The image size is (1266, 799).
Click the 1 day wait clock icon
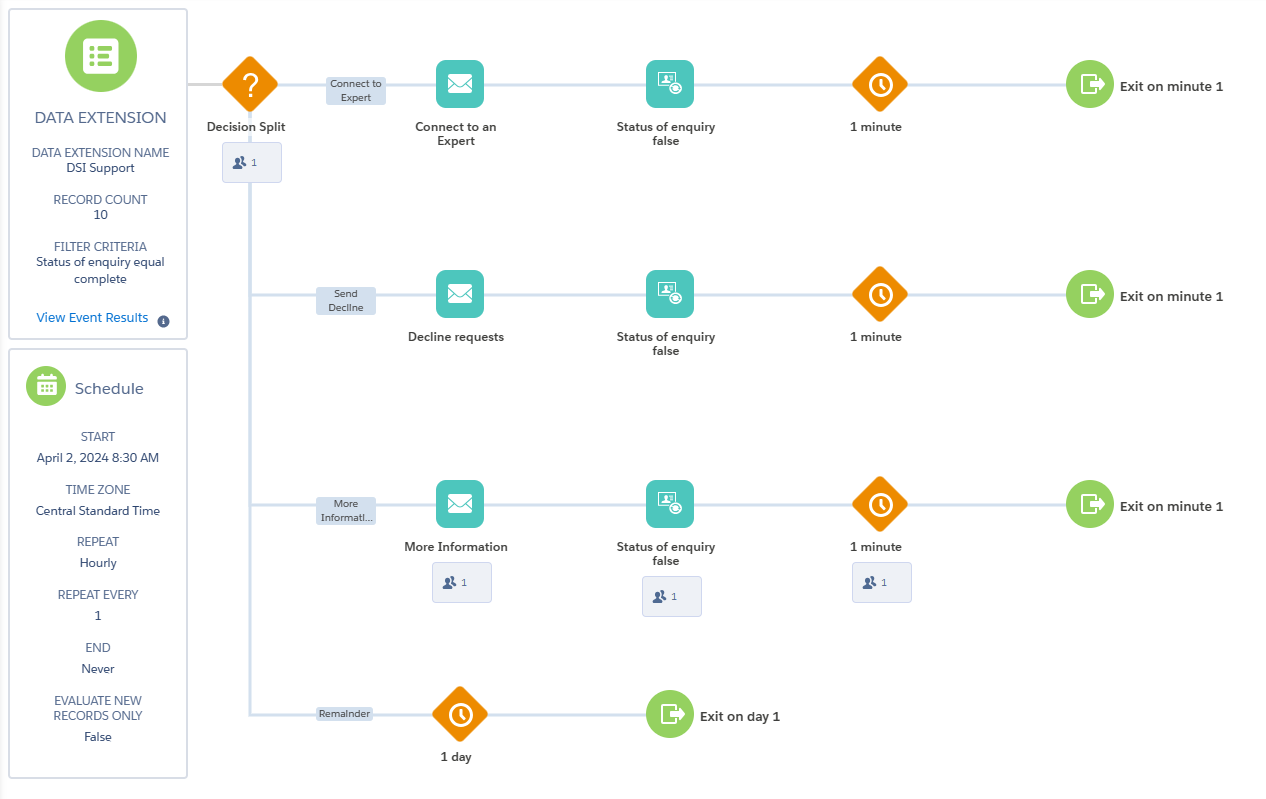(x=460, y=715)
